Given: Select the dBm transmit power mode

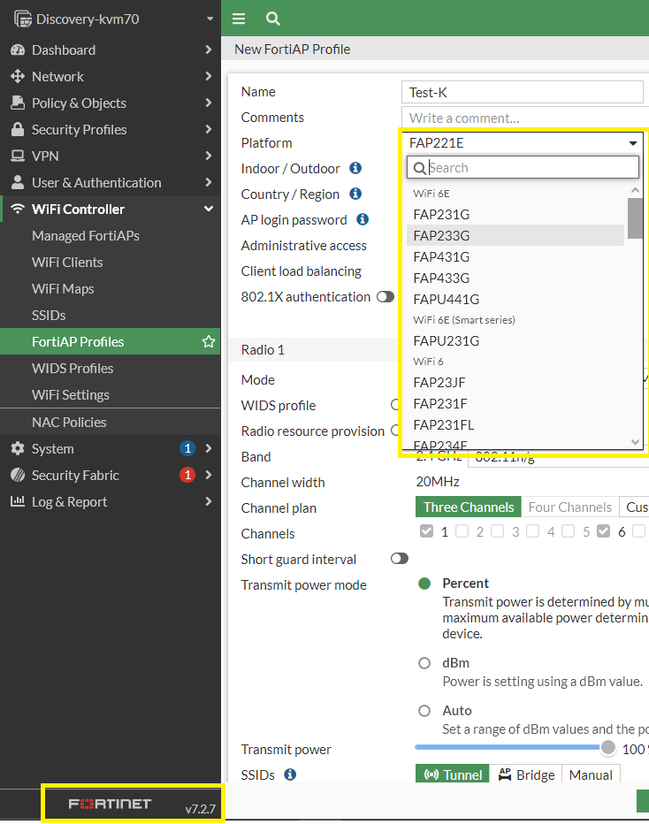Looking at the screenshot, I should click(424, 663).
